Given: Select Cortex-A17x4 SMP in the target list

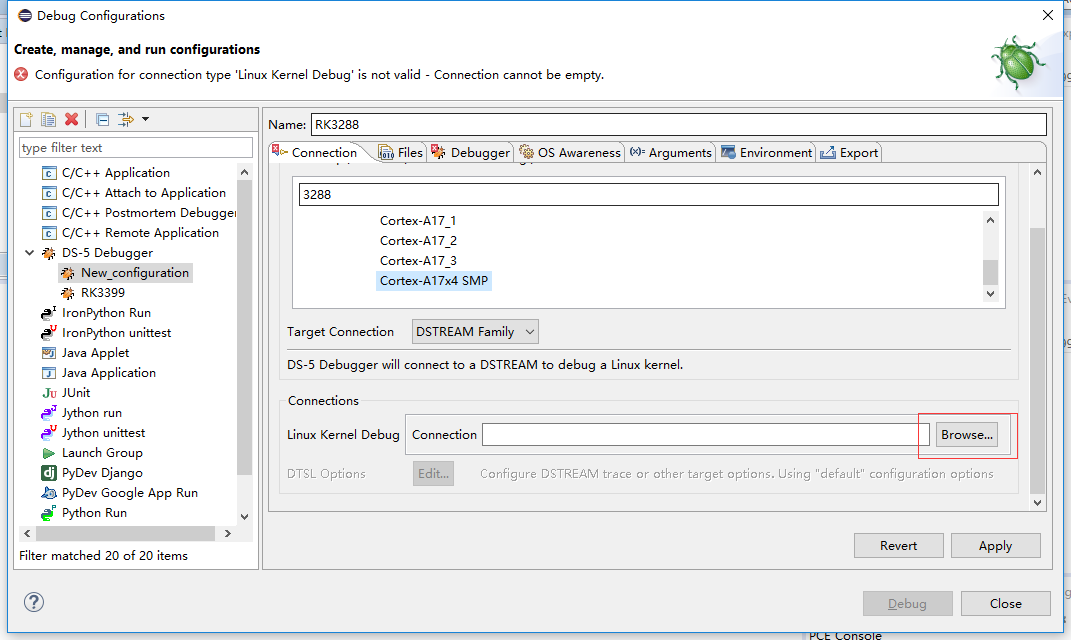Looking at the screenshot, I should pyautogui.click(x=434, y=281).
